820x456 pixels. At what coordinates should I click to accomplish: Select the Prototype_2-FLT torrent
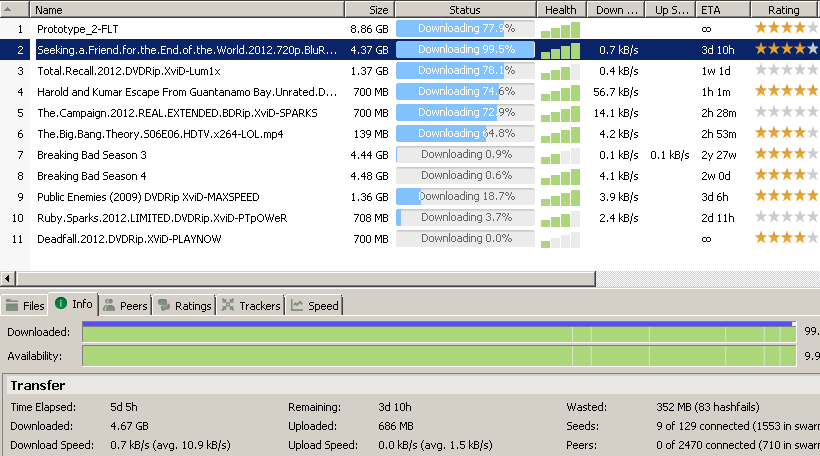tap(77, 29)
